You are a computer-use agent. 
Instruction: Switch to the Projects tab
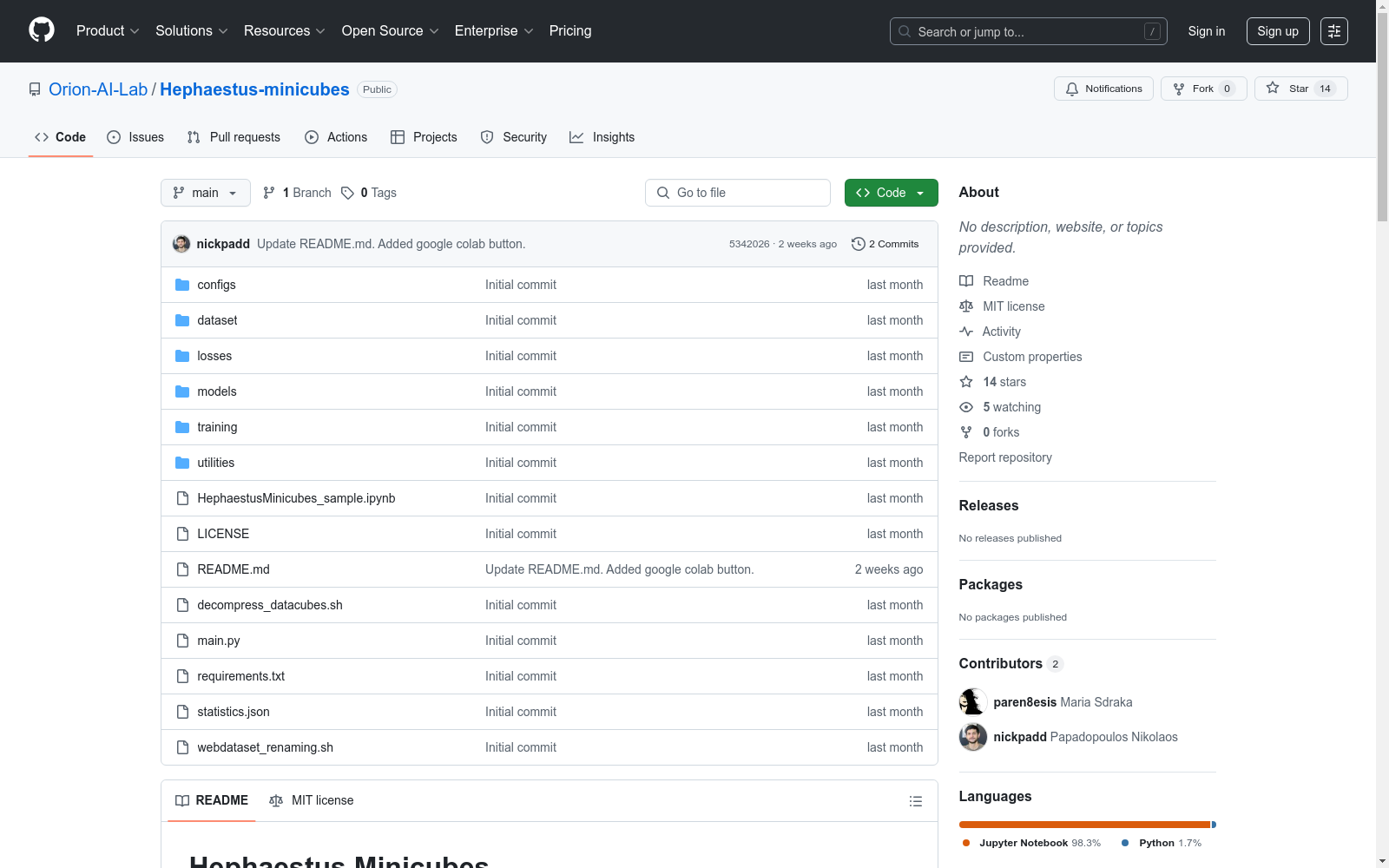(424, 137)
